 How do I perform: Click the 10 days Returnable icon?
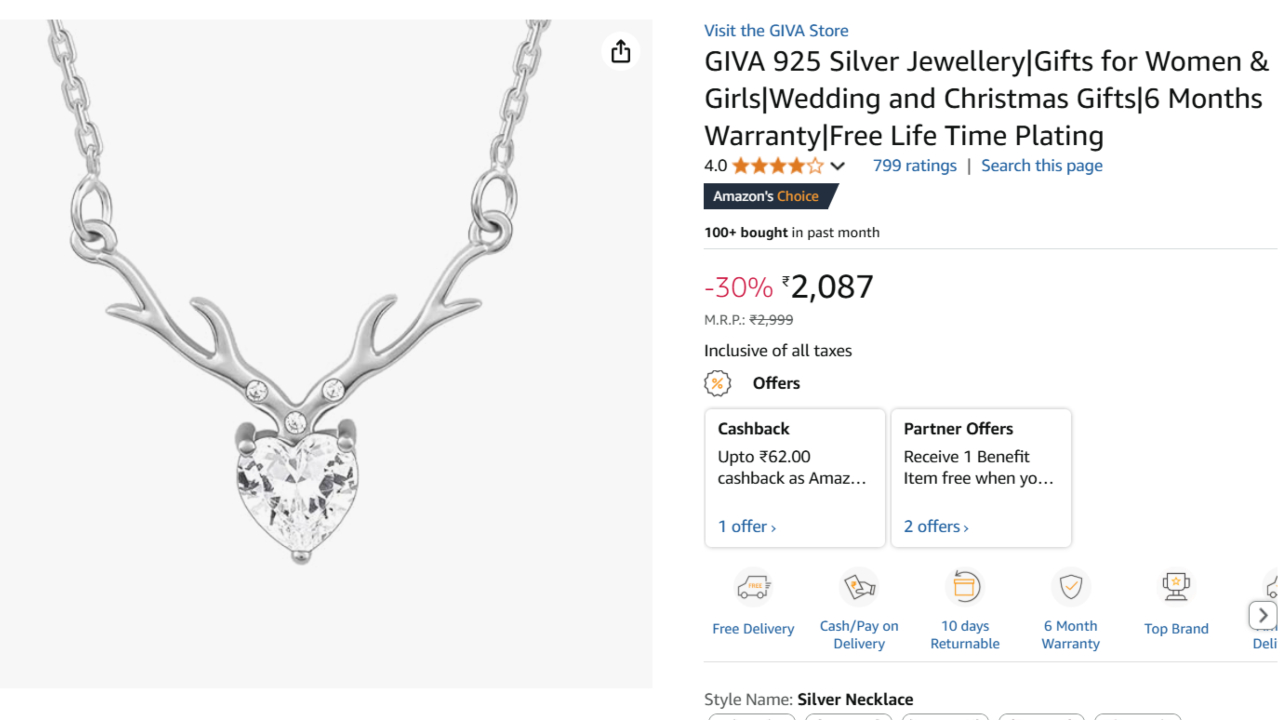tap(965, 587)
